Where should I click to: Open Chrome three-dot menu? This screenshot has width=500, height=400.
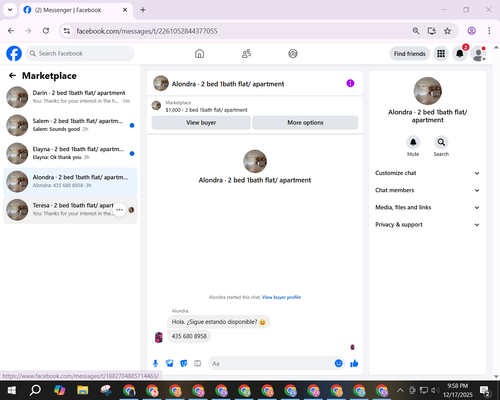tap(489, 31)
